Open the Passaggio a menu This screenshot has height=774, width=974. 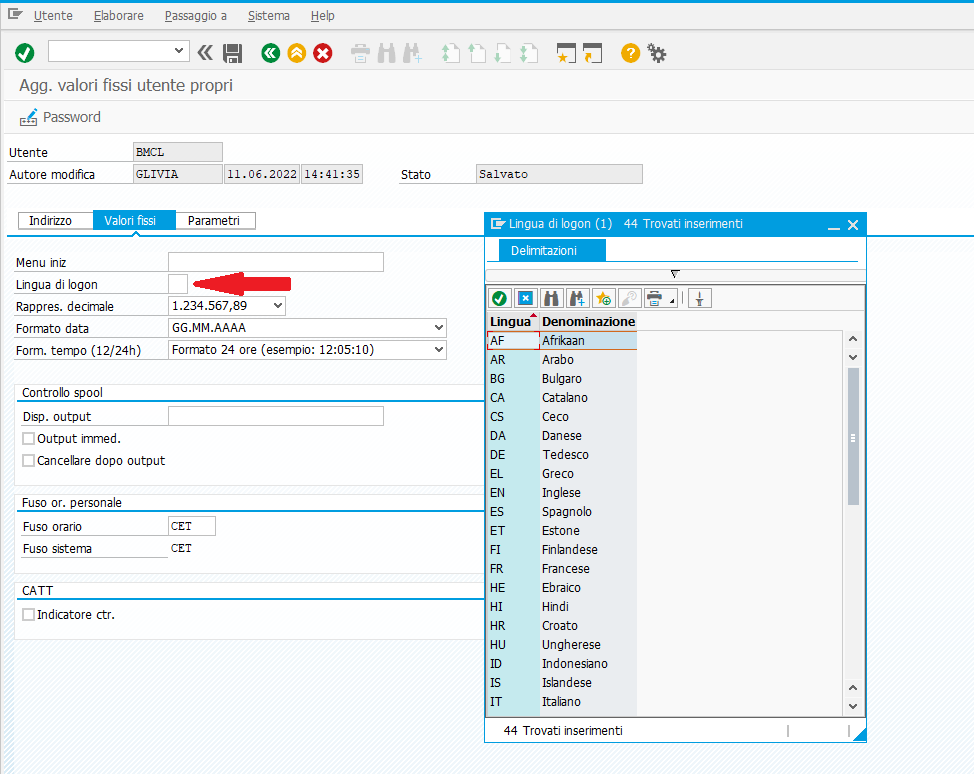(196, 16)
